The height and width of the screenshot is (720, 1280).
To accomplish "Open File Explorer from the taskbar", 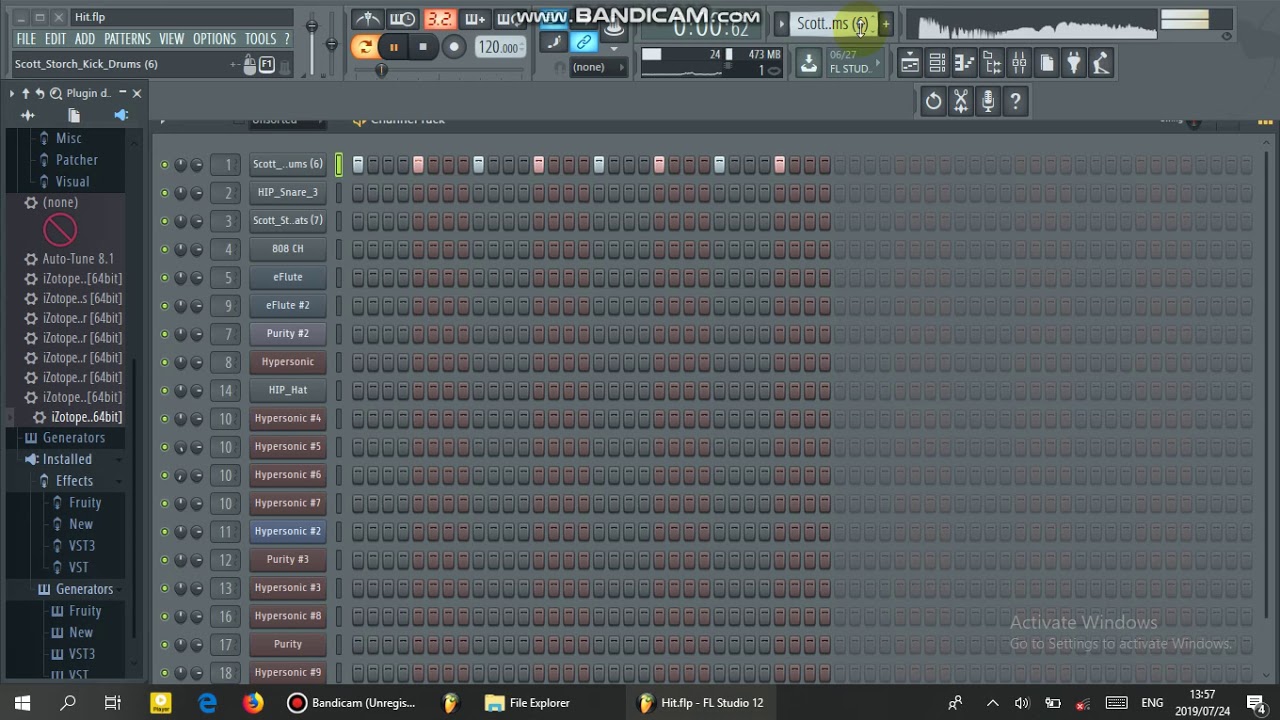I will coord(528,703).
